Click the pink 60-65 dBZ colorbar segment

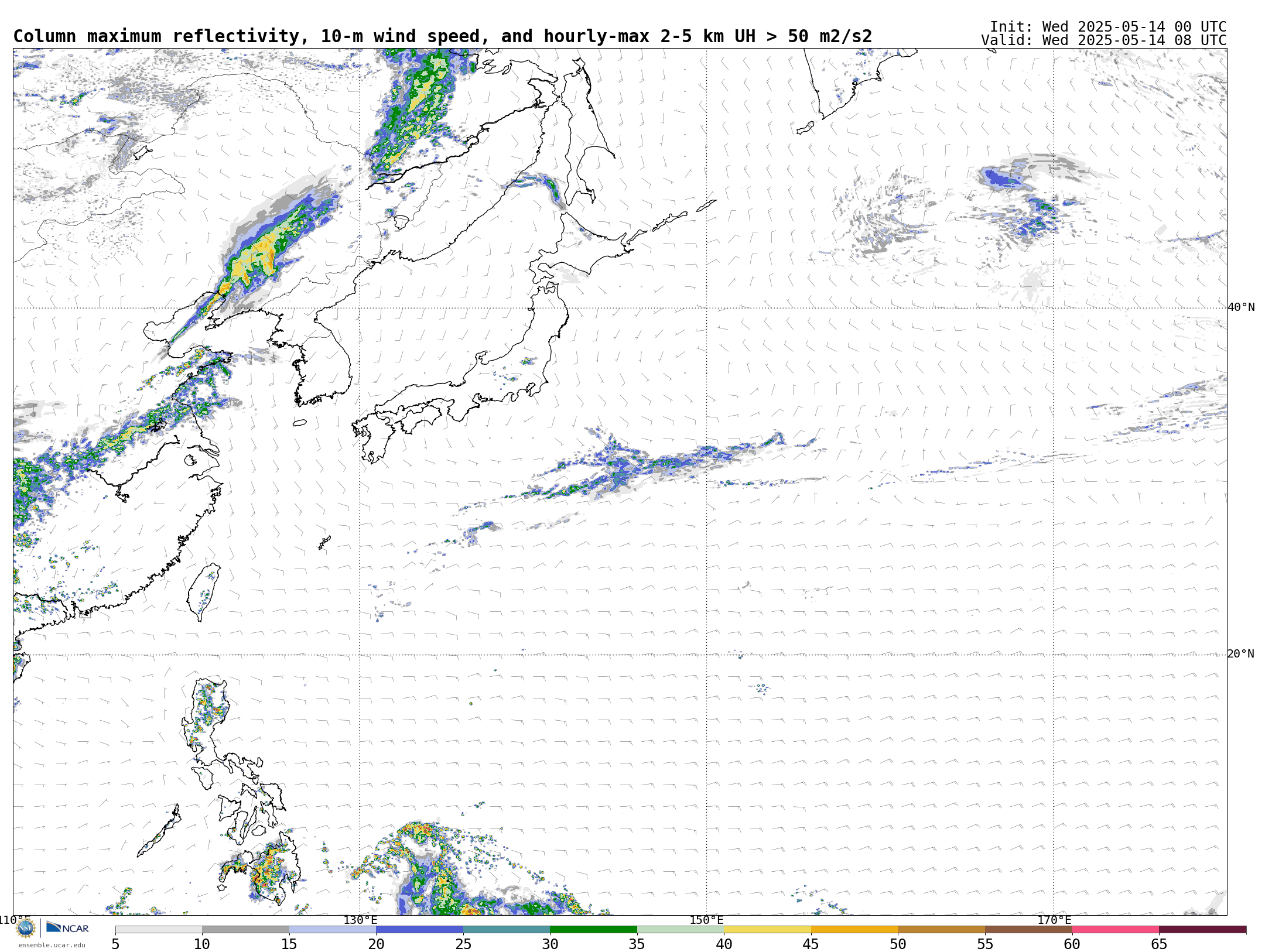point(1116,930)
